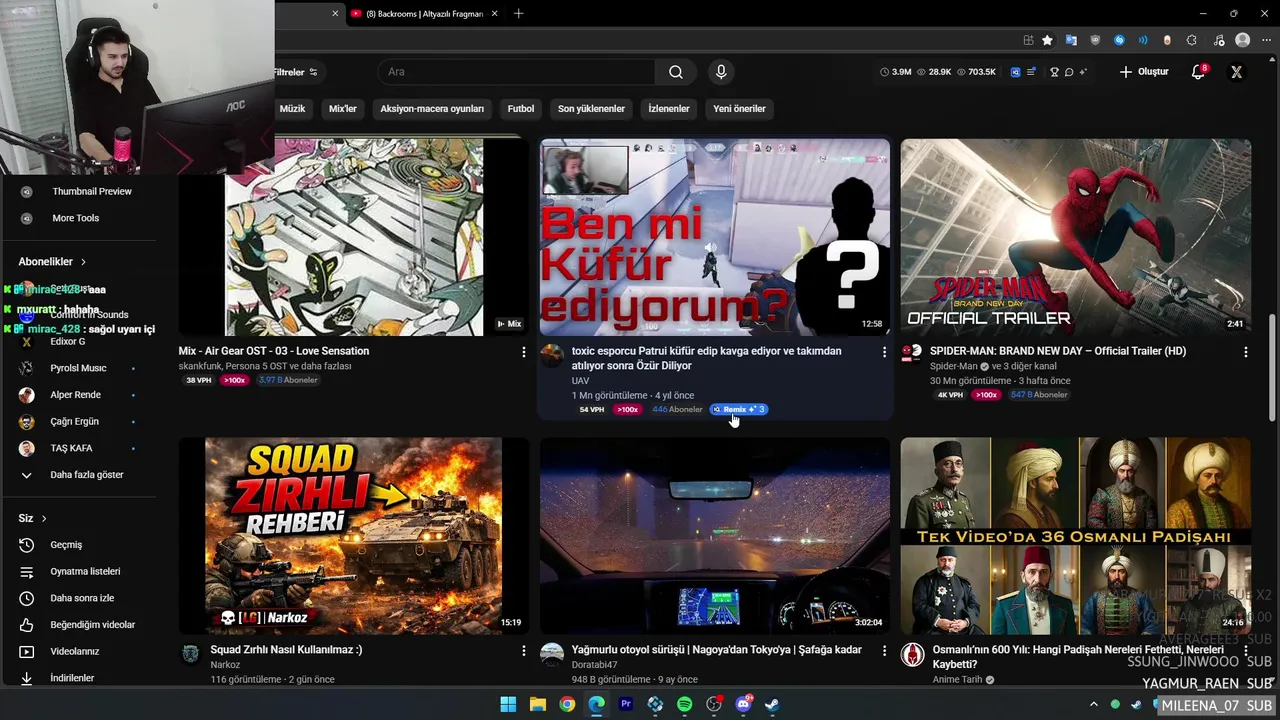Viewport: 1280px width, 720px height.
Task: Click the Narkoz channel avatar
Action: (190, 654)
